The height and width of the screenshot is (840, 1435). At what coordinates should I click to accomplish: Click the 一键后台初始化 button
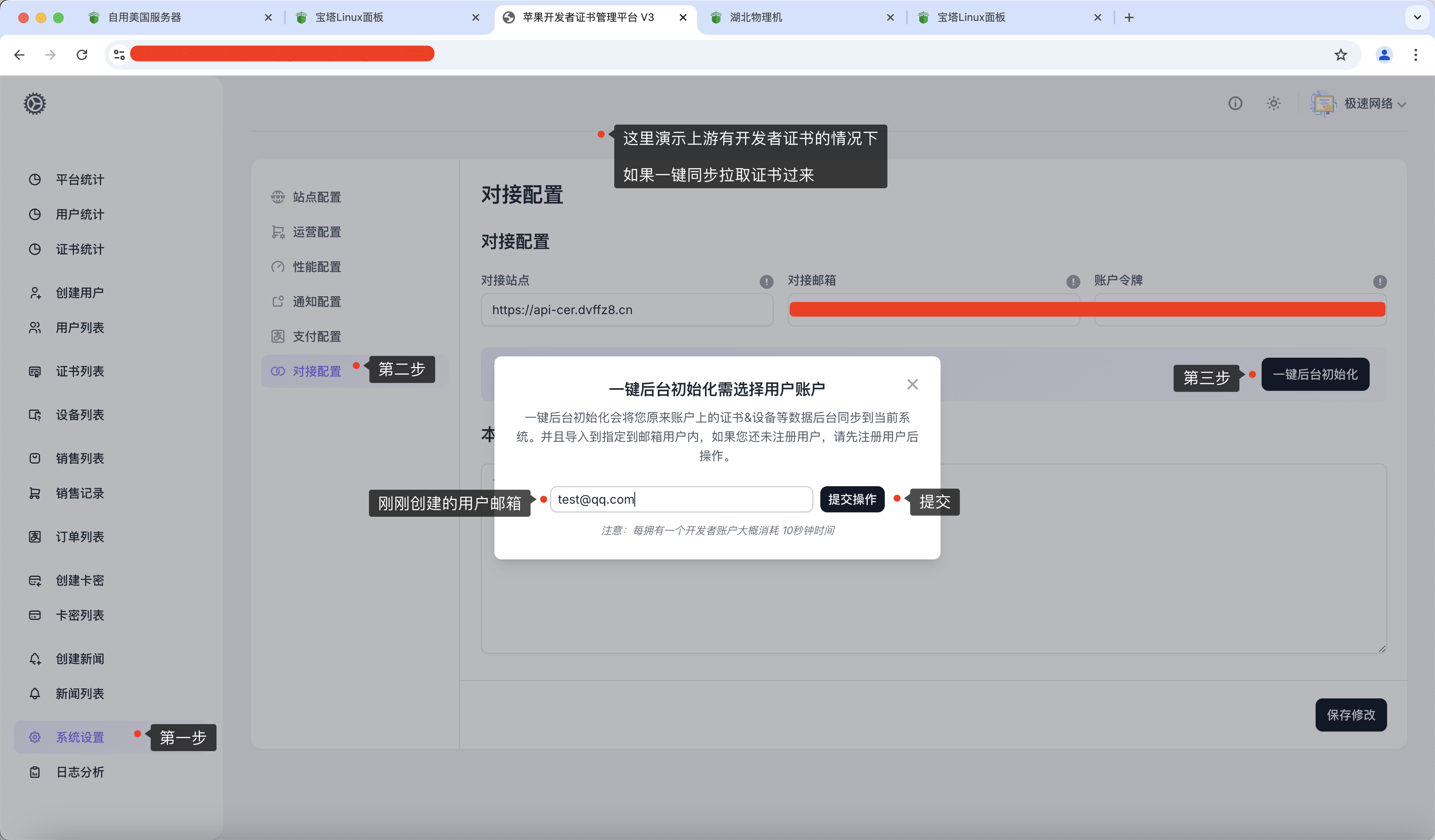click(x=1316, y=374)
